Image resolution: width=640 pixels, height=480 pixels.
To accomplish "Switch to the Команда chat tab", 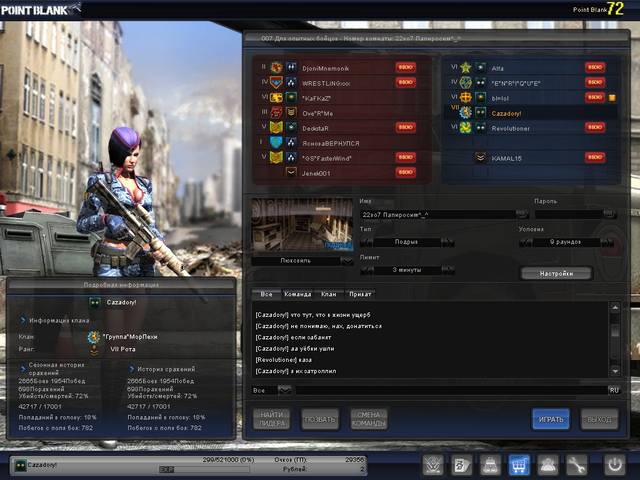I will tap(298, 294).
